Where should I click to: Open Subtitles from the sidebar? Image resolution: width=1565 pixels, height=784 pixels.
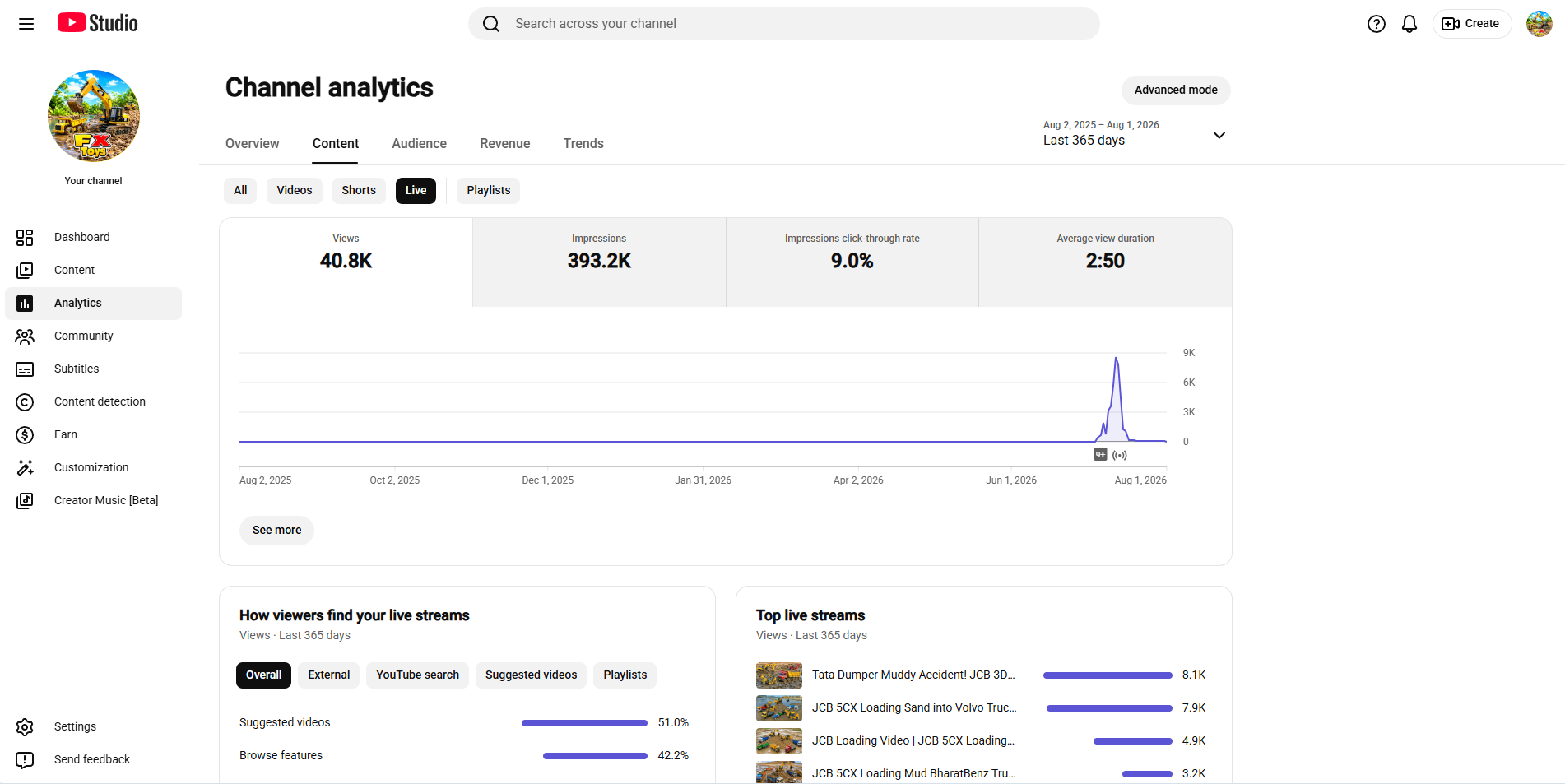[94, 369]
